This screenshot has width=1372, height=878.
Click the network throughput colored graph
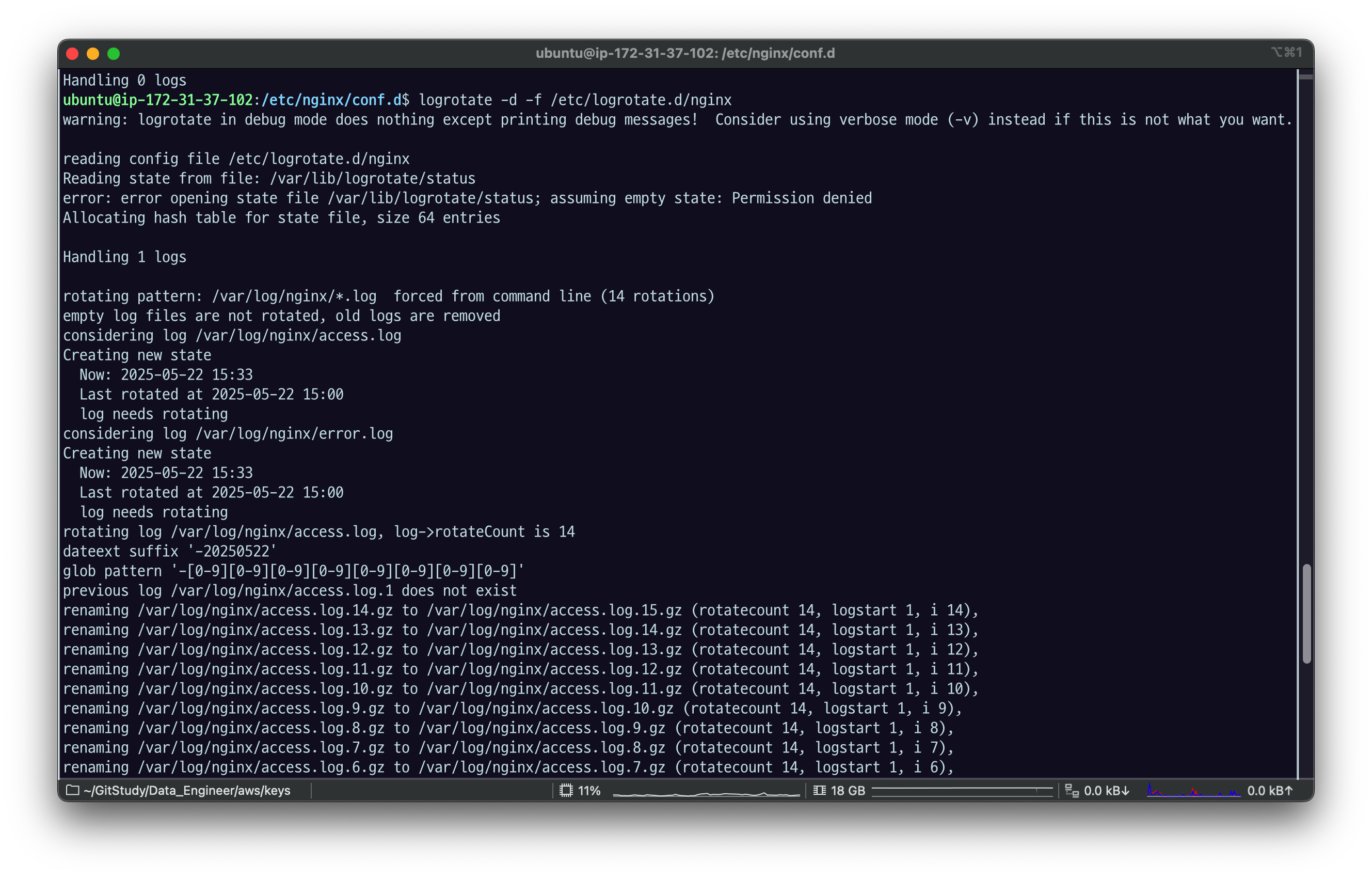point(1193,791)
